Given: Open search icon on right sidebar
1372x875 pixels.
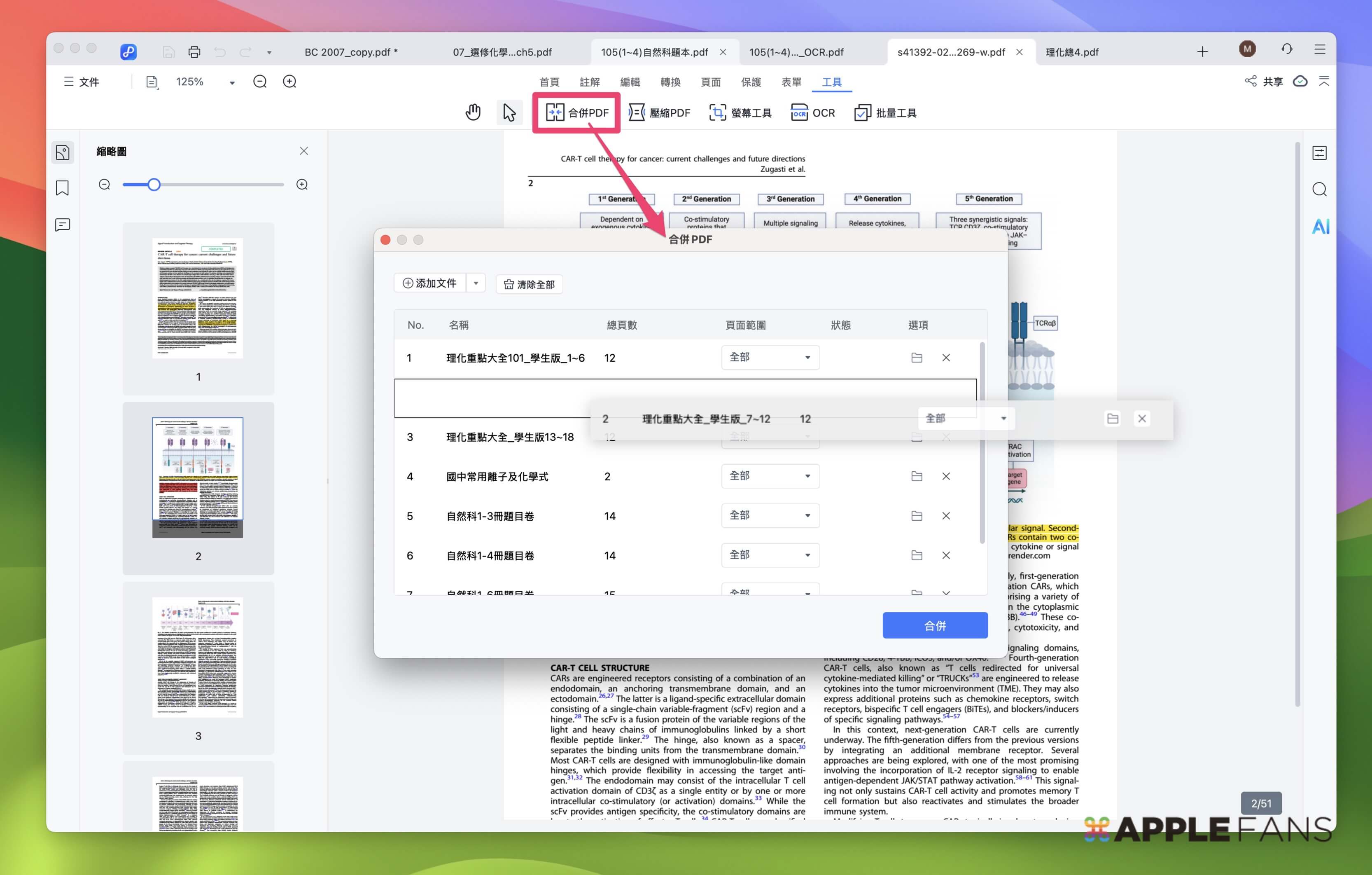Looking at the screenshot, I should (x=1319, y=189).
